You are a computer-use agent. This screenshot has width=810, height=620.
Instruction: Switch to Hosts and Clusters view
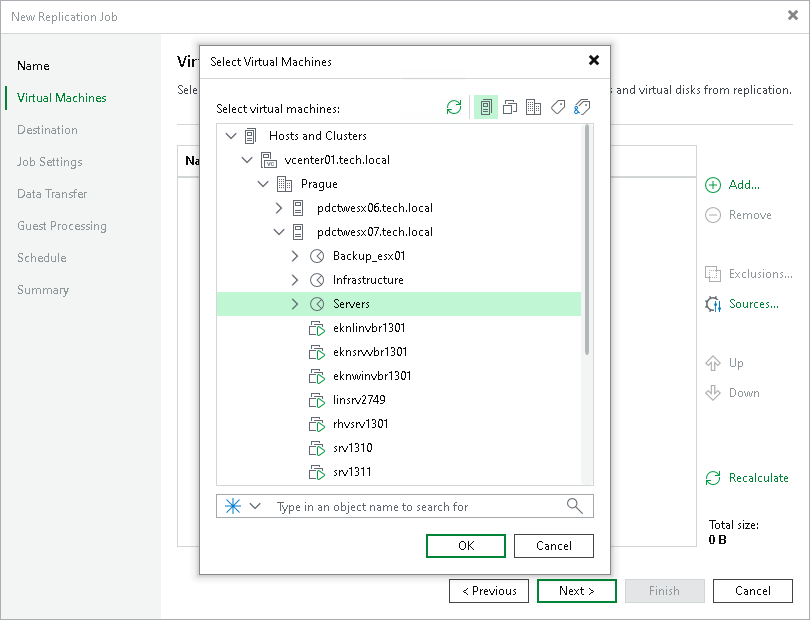(x=485, y=107)
